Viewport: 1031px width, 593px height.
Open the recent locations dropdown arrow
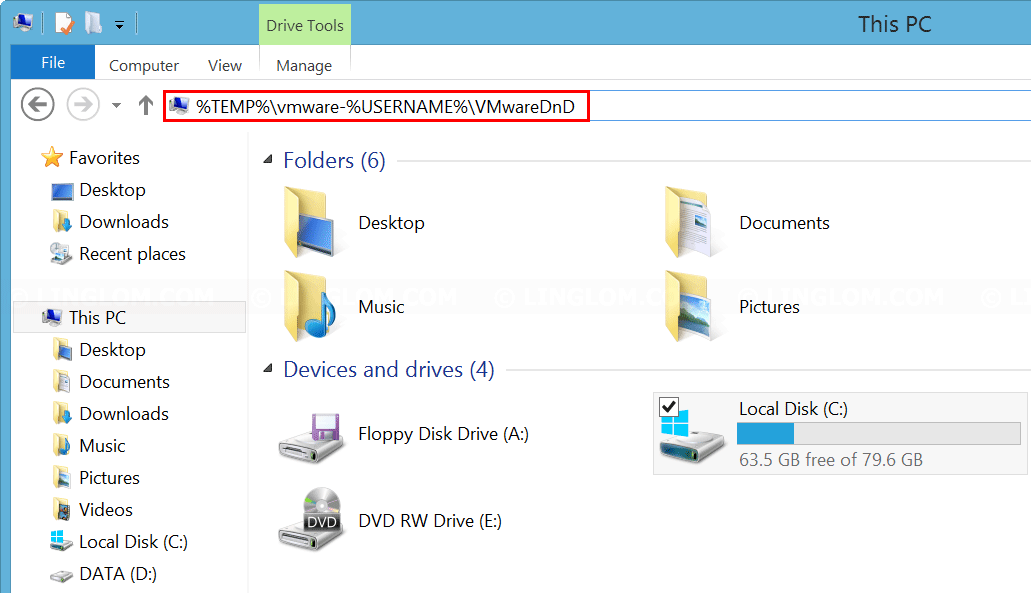116,105
